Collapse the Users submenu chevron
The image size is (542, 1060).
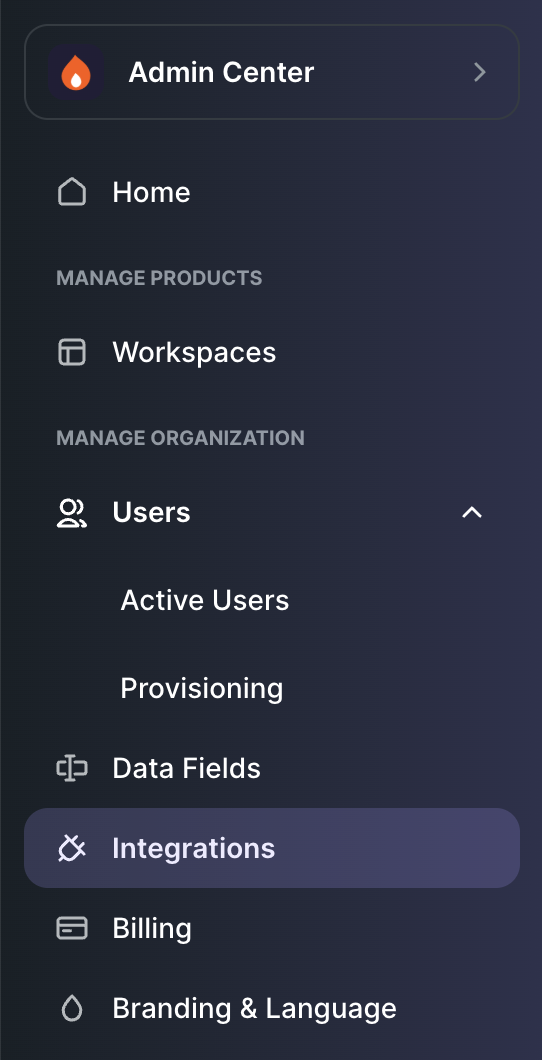472,512
